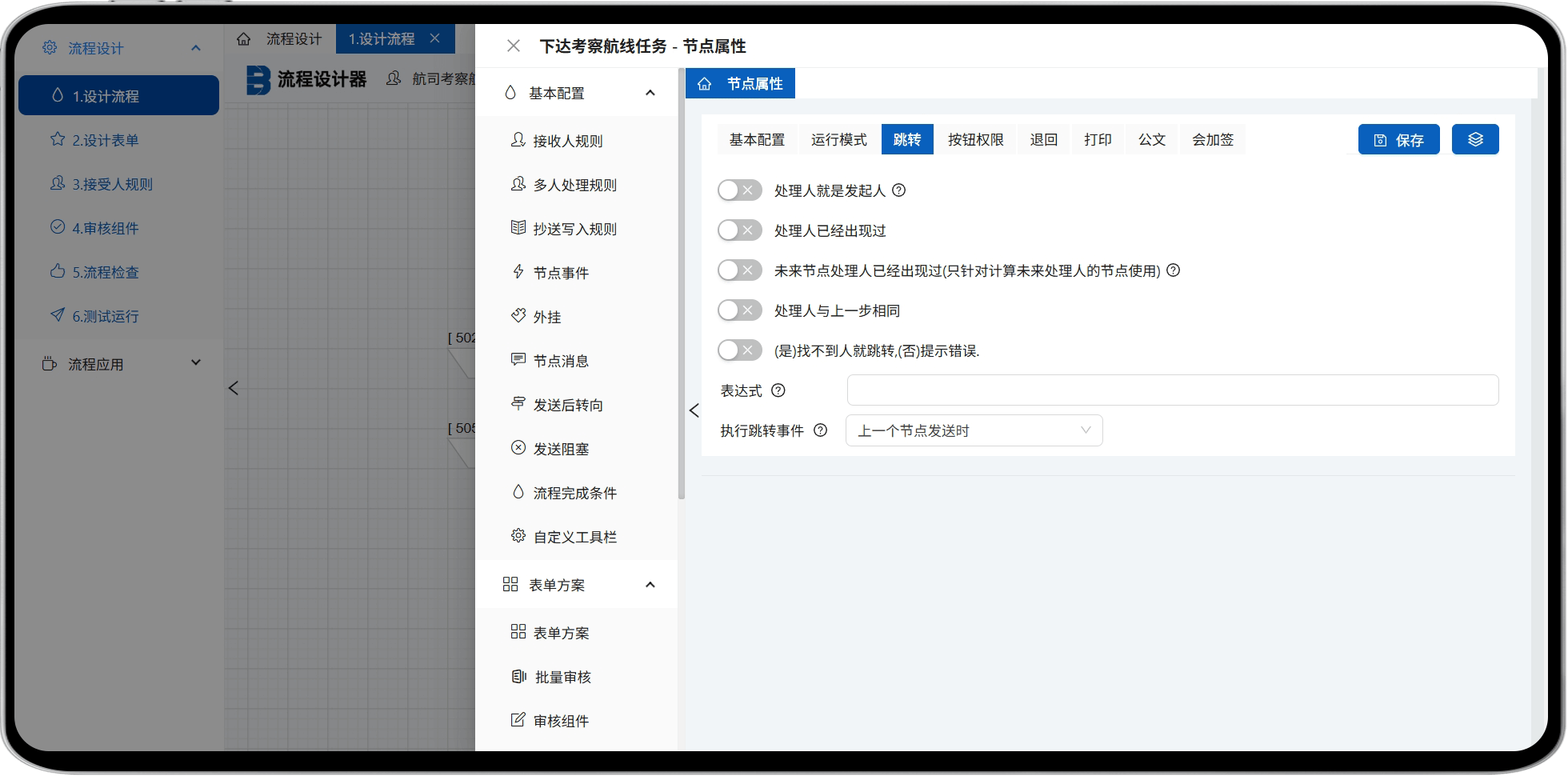
Task: Click the 表达式 input field
Action: click(x=1172, y=390)
